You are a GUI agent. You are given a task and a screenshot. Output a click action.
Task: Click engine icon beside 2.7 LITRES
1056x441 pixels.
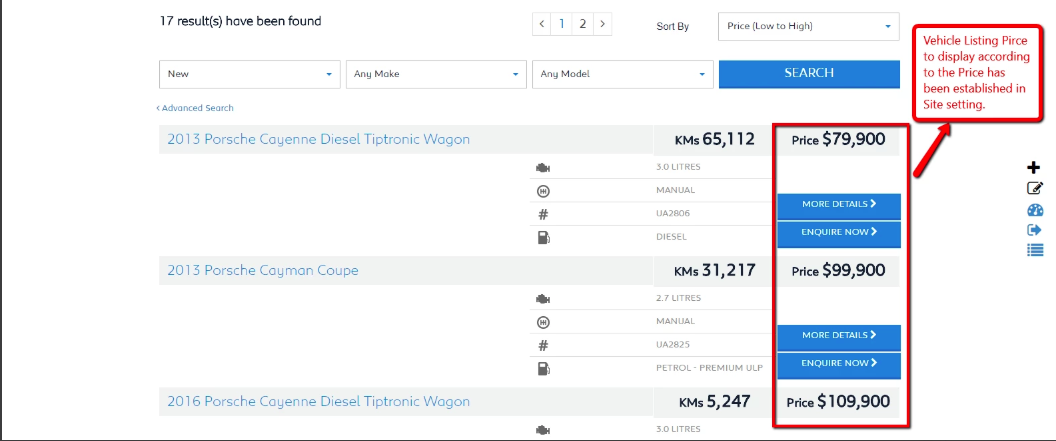coord(543,298)
